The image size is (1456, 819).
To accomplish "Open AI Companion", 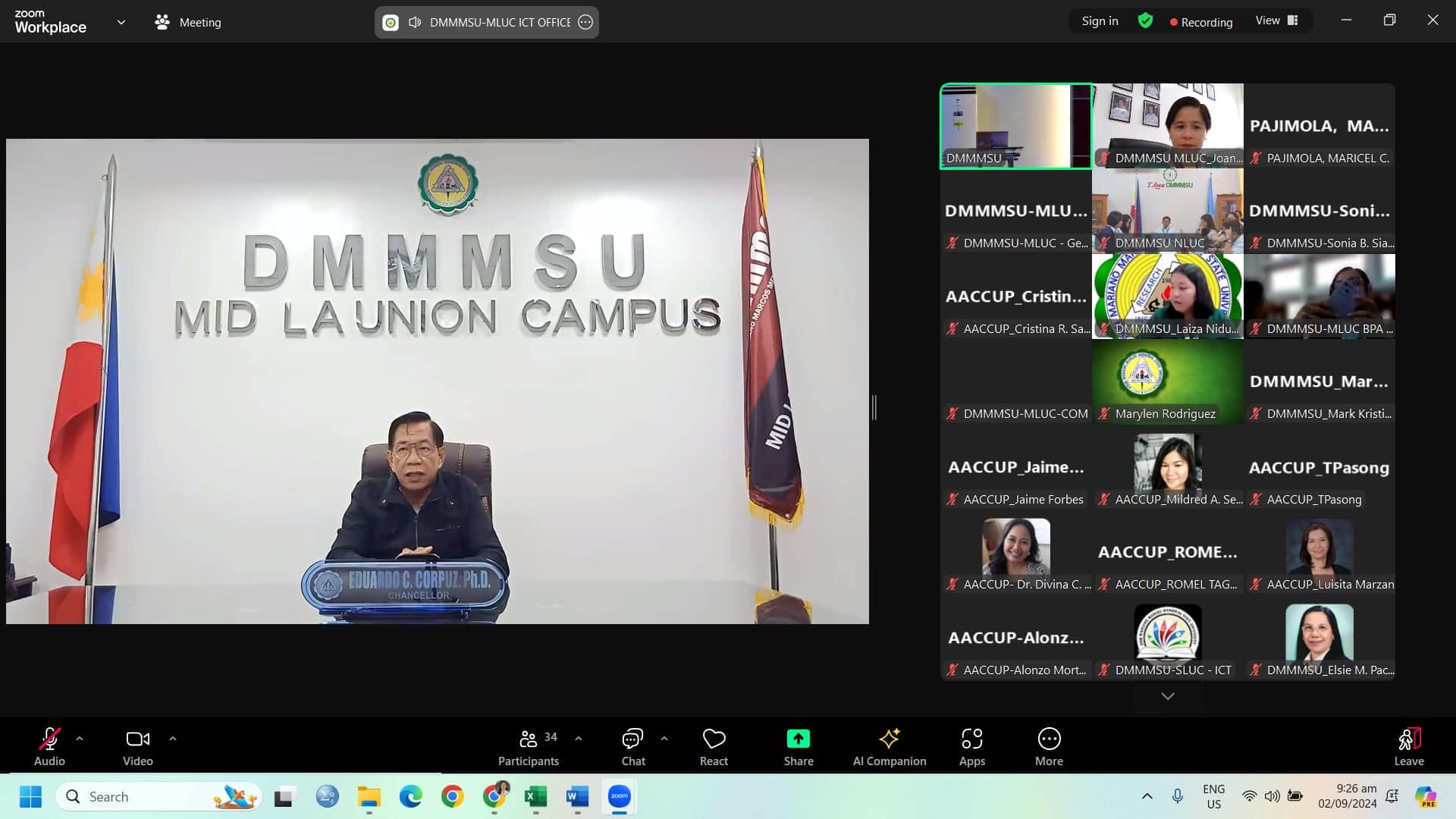I will point(890,746).
